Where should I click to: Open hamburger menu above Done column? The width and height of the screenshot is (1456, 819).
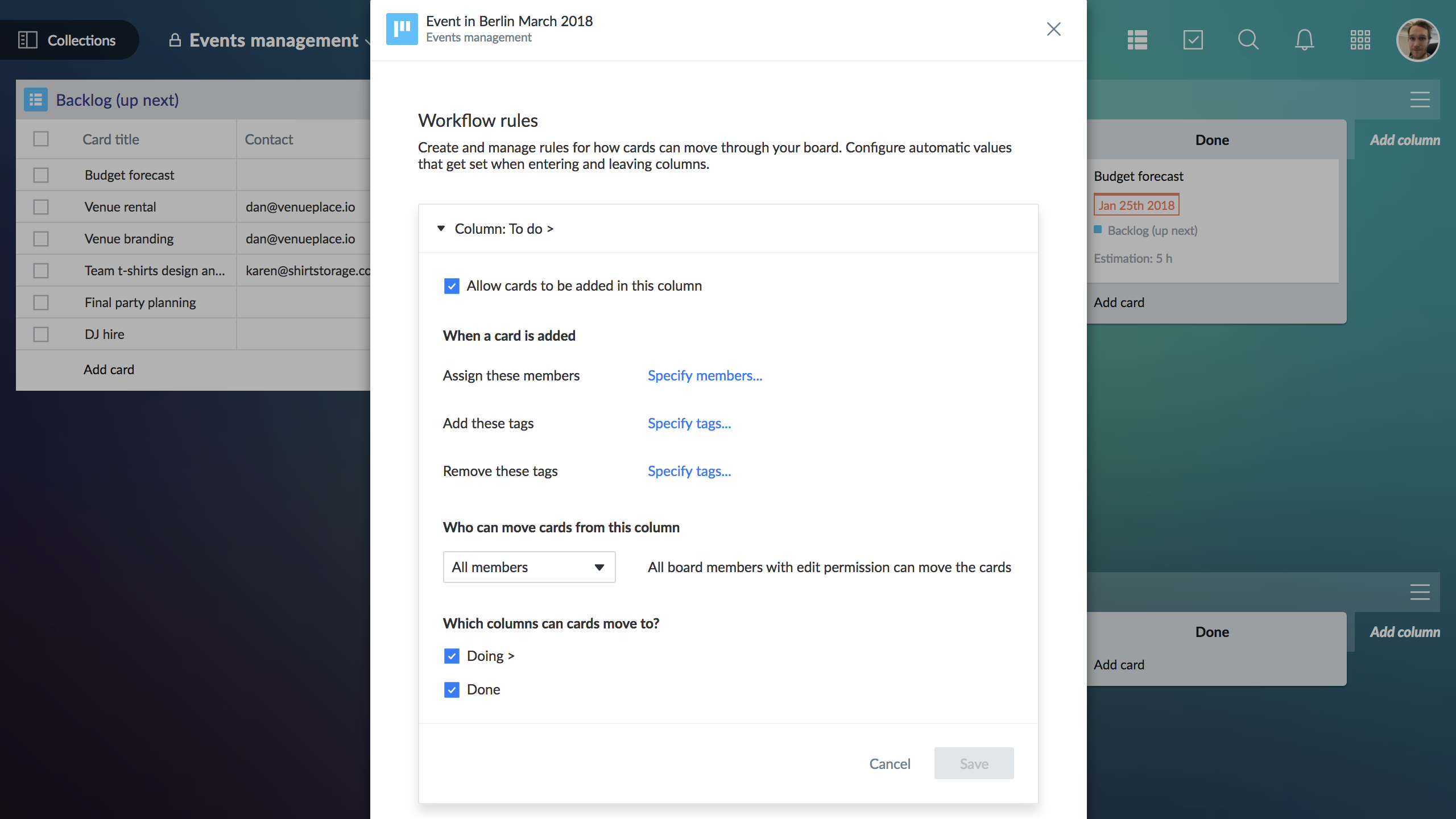1420,100
